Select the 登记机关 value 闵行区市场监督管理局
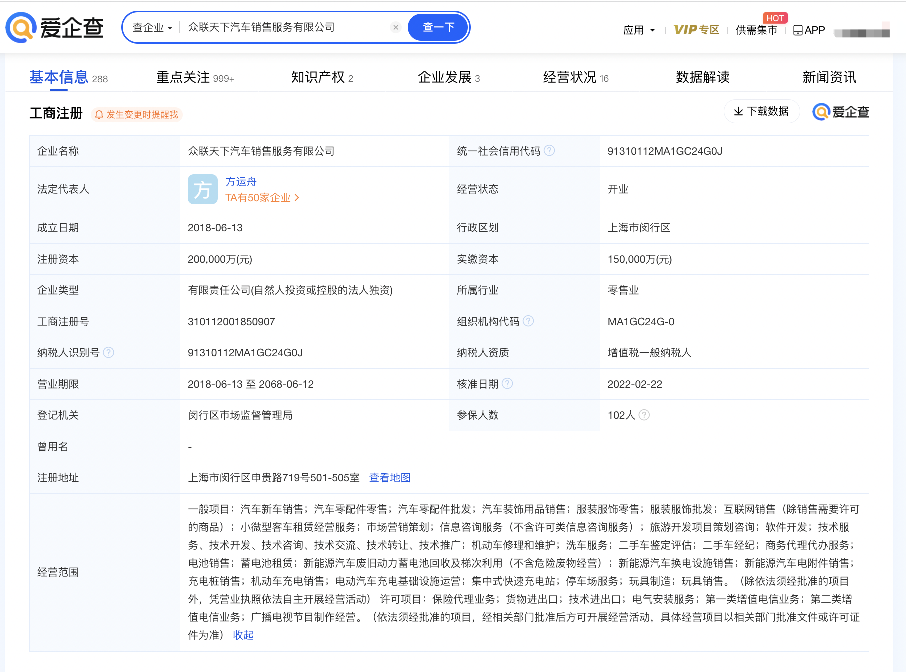906x672 pixels. (240, 415)
